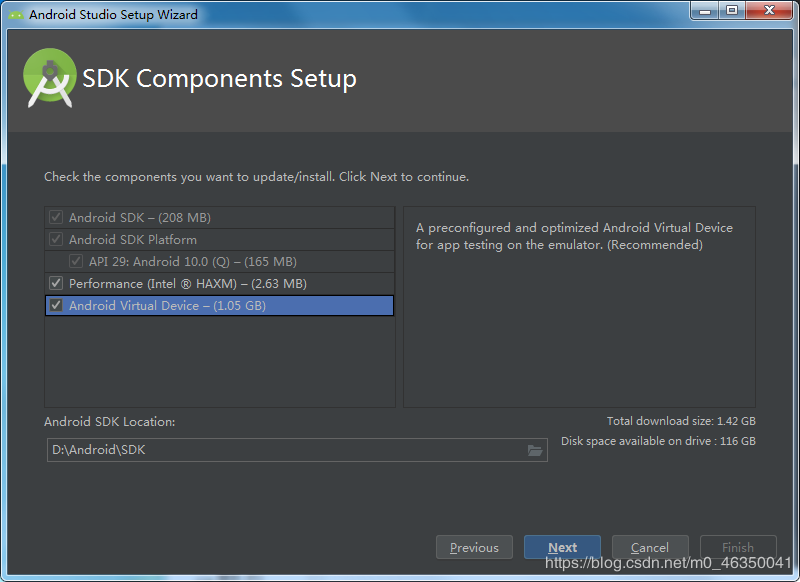Click the Finish button
This screenshot has height=582, width=800.
(738, 547)
